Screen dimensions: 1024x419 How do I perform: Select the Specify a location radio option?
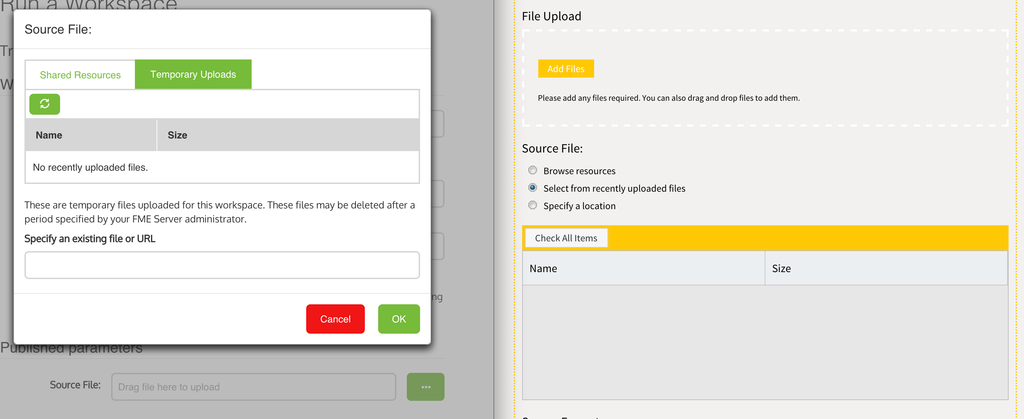point(533,206)
